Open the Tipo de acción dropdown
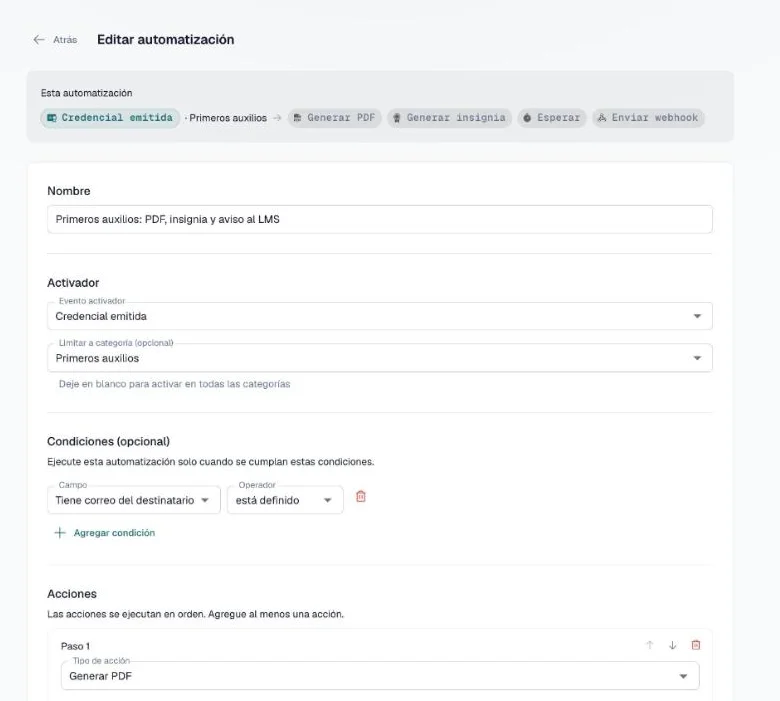Screen dimensions: 780x701 tap(380, 676)
